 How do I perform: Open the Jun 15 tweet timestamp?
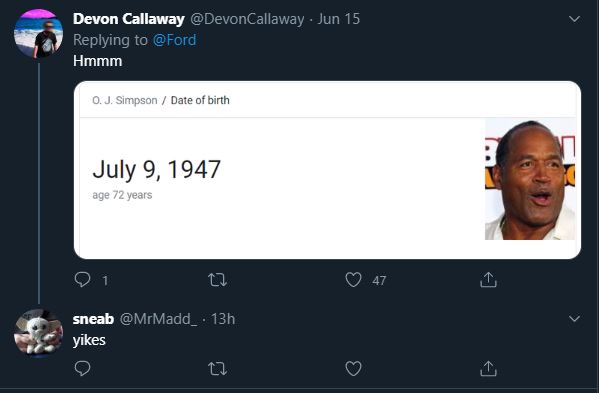click(x=339, y=19)
